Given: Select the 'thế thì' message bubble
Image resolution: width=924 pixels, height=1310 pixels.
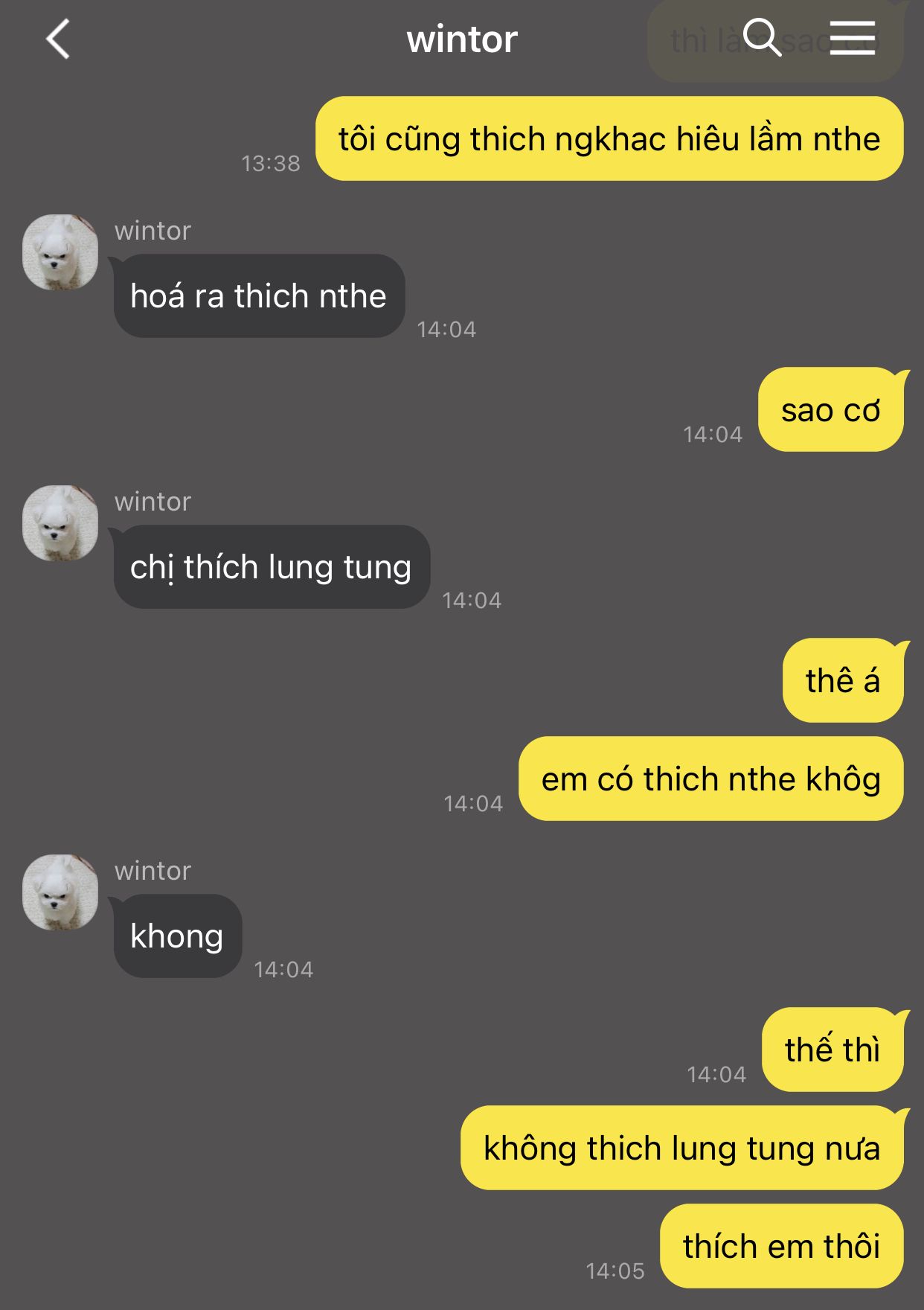Looking at the screenshot, I should [x=832, y=1049].
